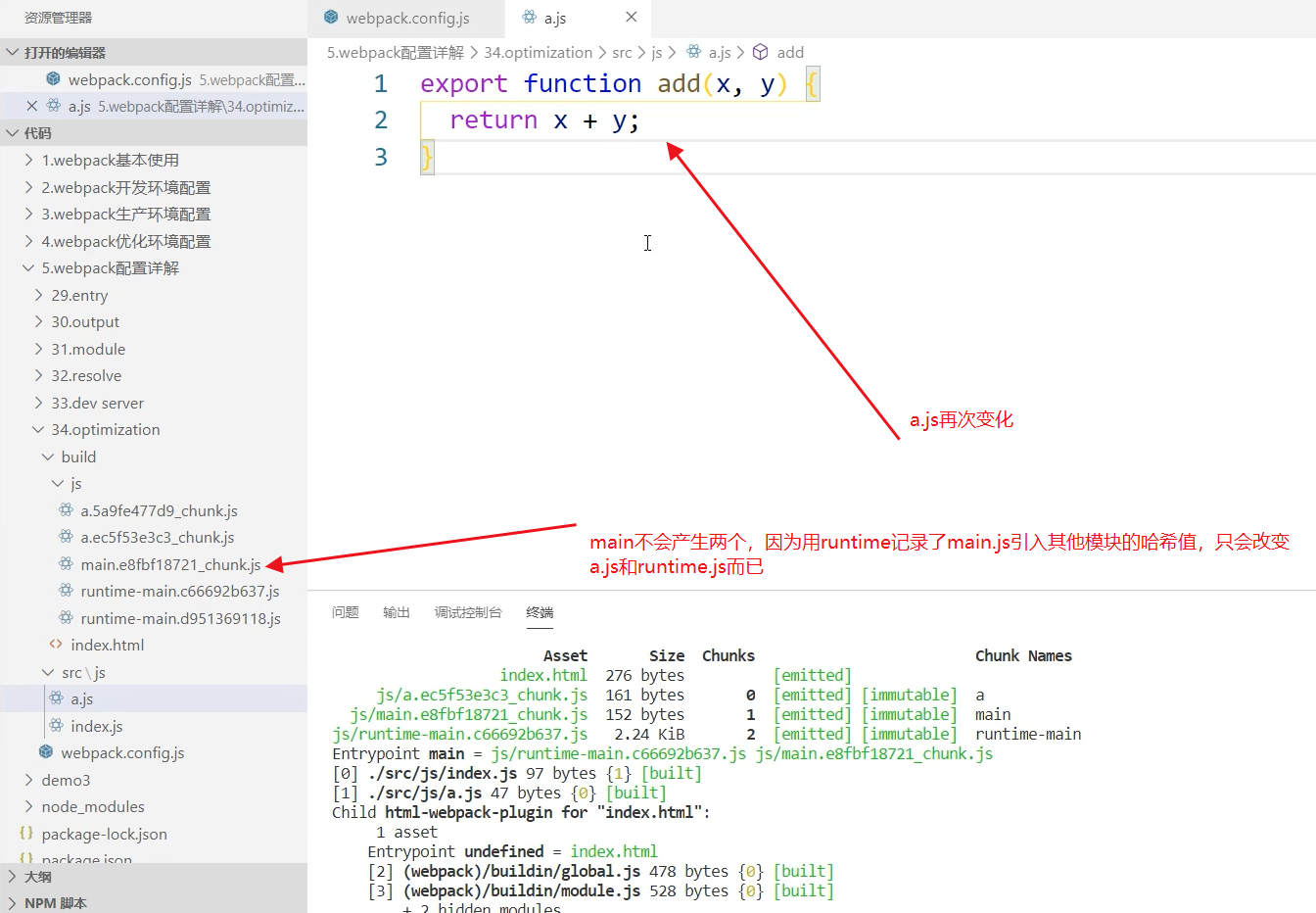Click line number 3 in the gutter

[381, 157]
